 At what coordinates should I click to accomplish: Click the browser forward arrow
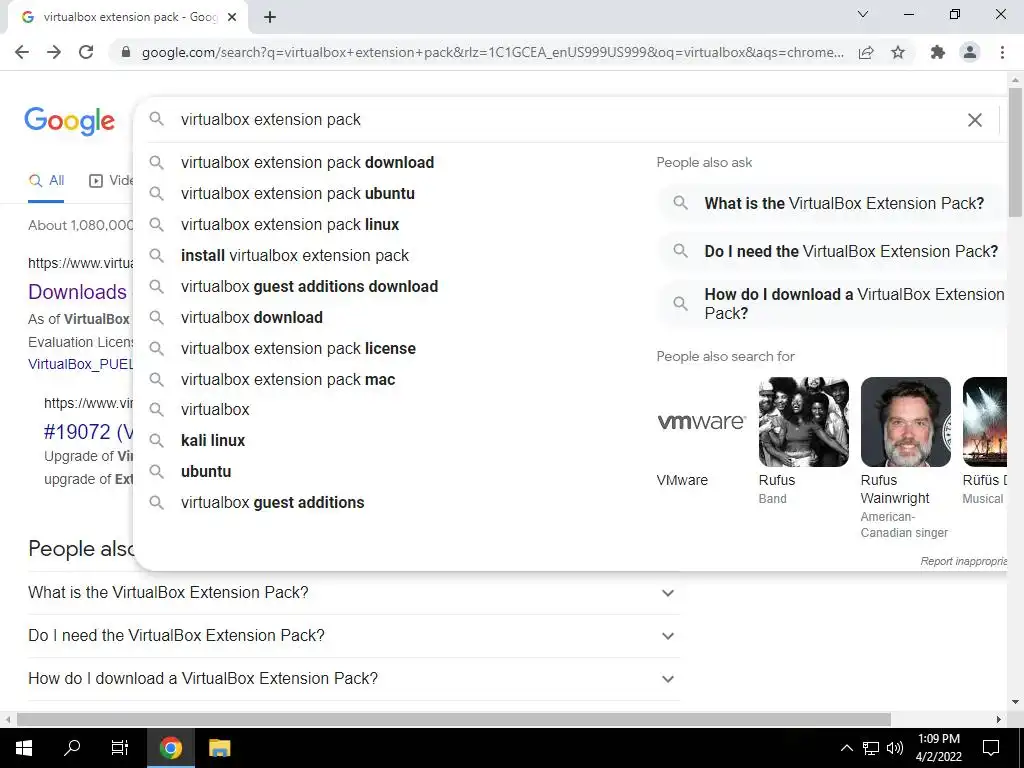point(54,52)
